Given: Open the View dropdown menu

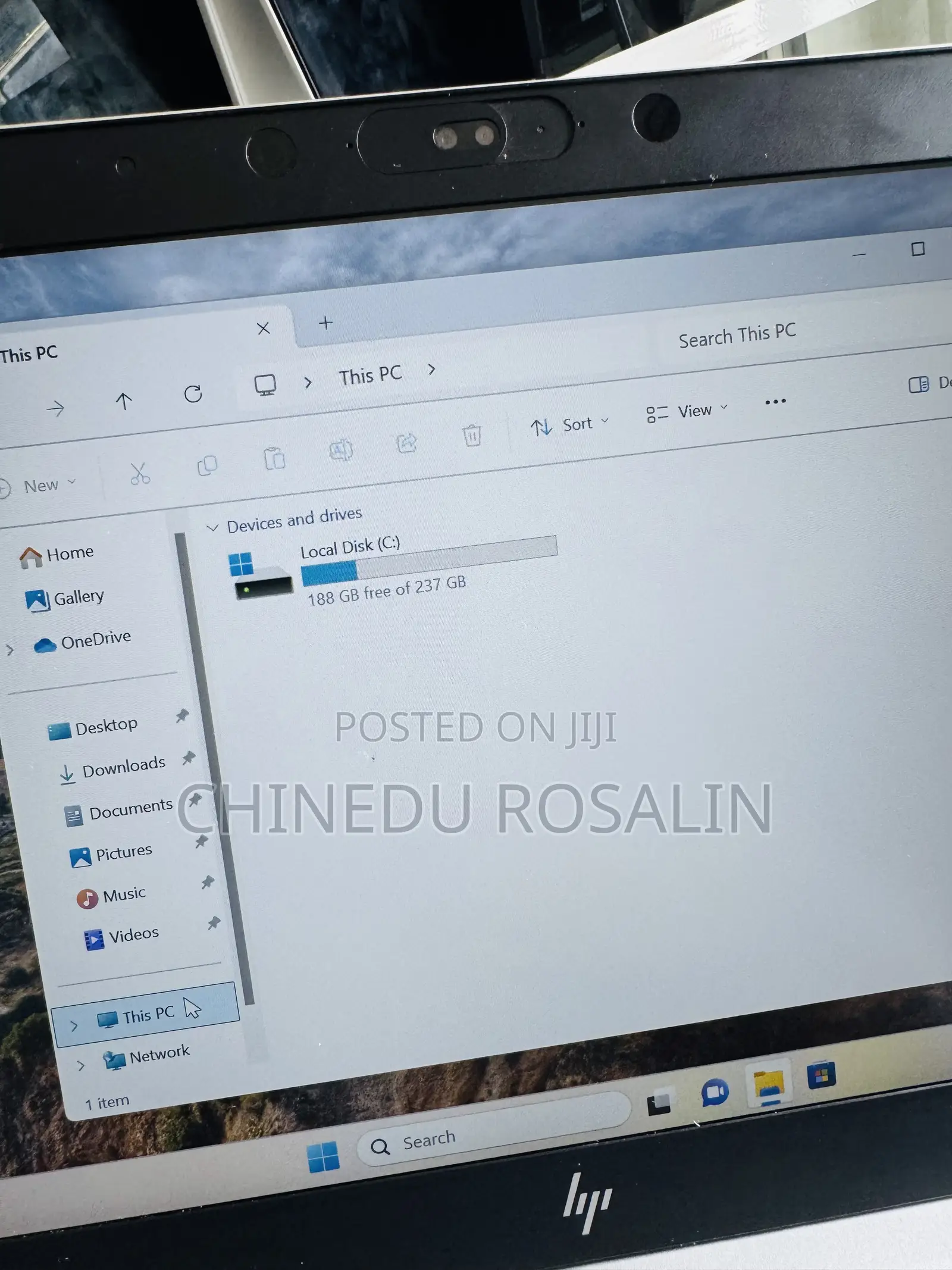Looking at the screenshot, I should click(x=687, y=411).
